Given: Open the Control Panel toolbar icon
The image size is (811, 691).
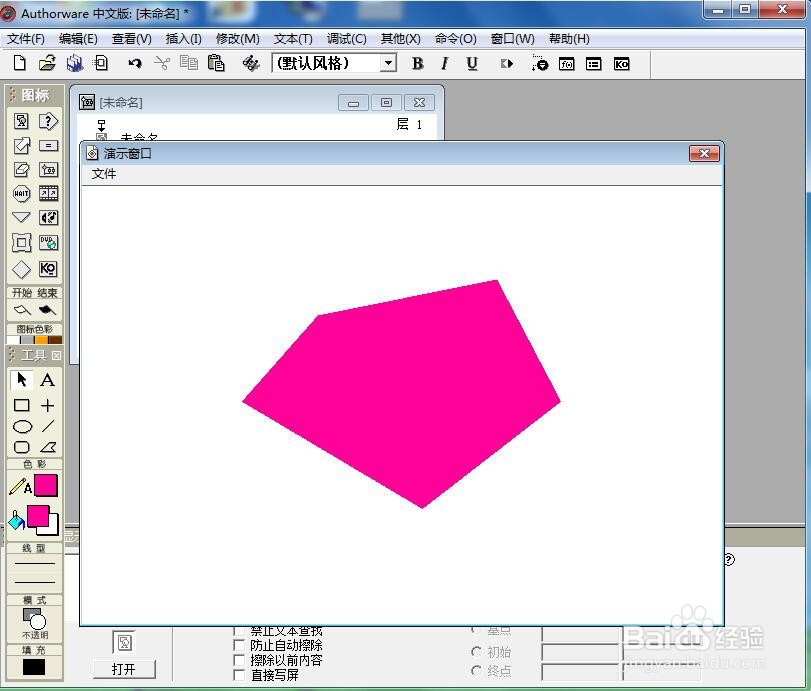Looking at the screenshot, I should point(539,64).
